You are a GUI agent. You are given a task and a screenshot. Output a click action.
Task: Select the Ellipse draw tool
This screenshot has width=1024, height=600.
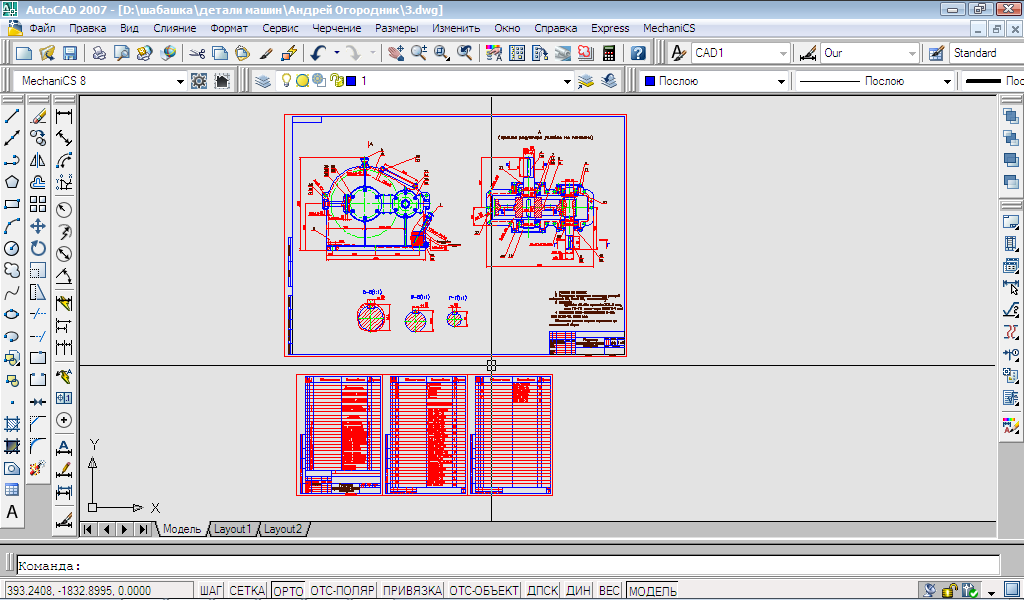12,314
